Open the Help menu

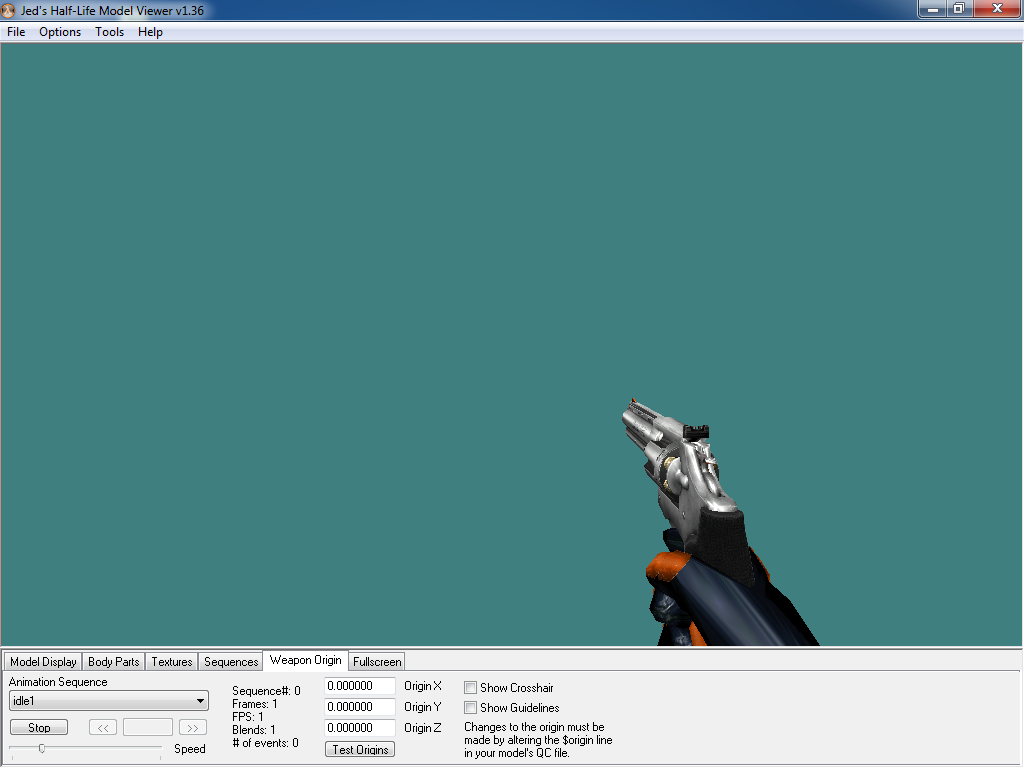(x=150, y=32)
